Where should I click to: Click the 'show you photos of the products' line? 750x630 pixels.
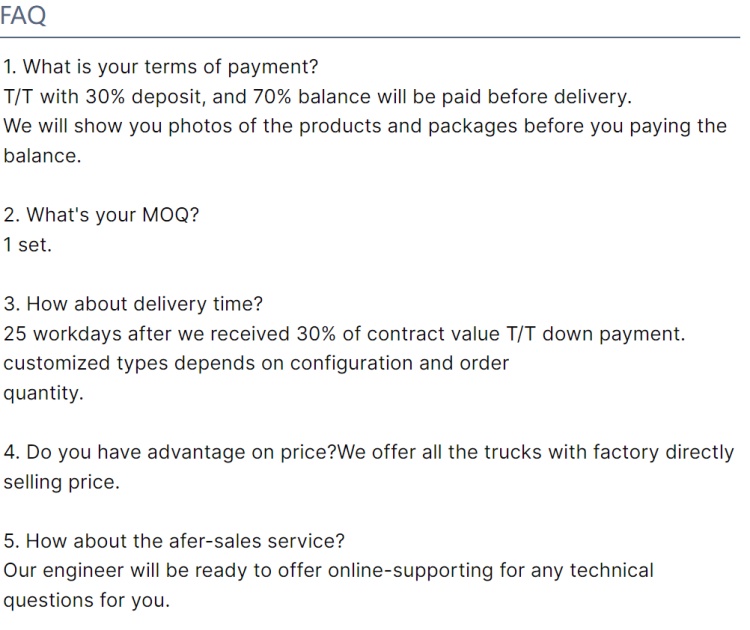tap(365, 127)
